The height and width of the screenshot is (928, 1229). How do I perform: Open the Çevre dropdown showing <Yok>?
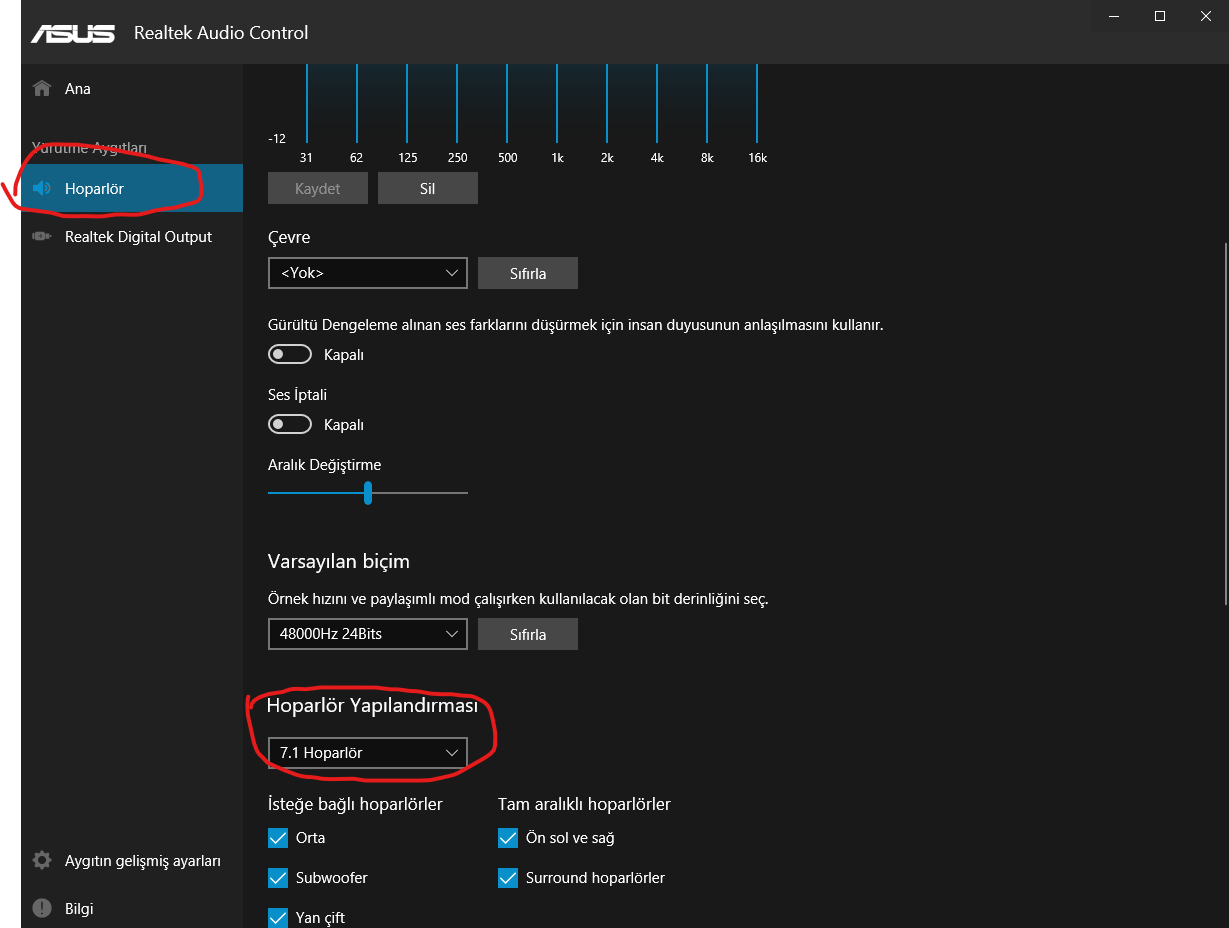pos(368,273)
